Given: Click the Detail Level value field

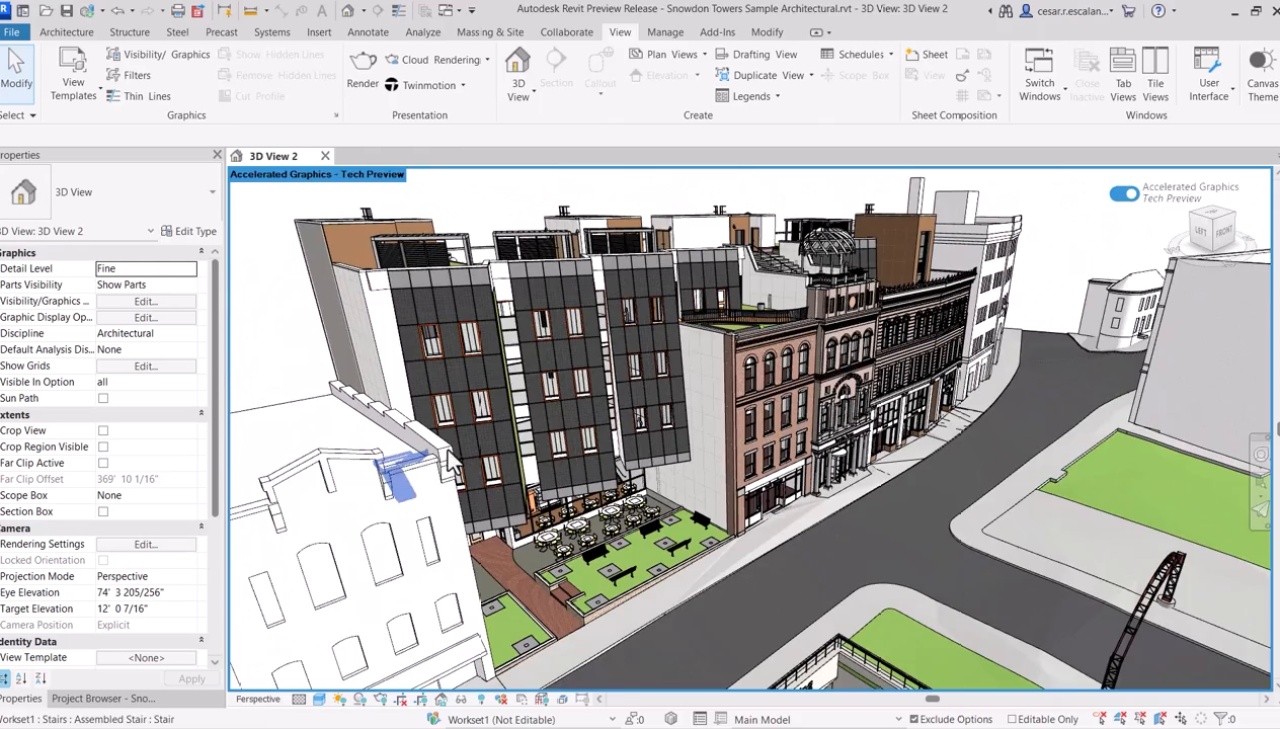Looking at the screenshot, I should (146, 269).
